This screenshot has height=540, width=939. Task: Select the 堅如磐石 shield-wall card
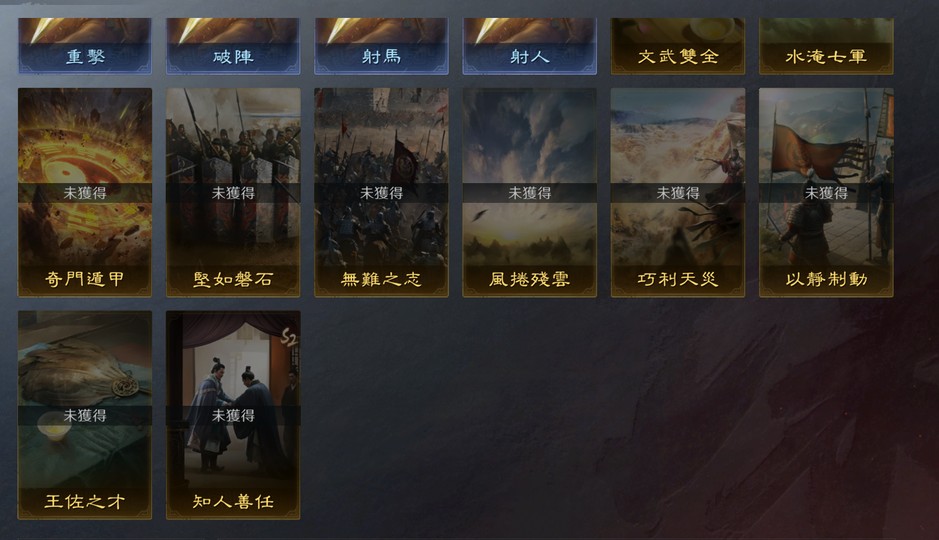coord(233,192)
